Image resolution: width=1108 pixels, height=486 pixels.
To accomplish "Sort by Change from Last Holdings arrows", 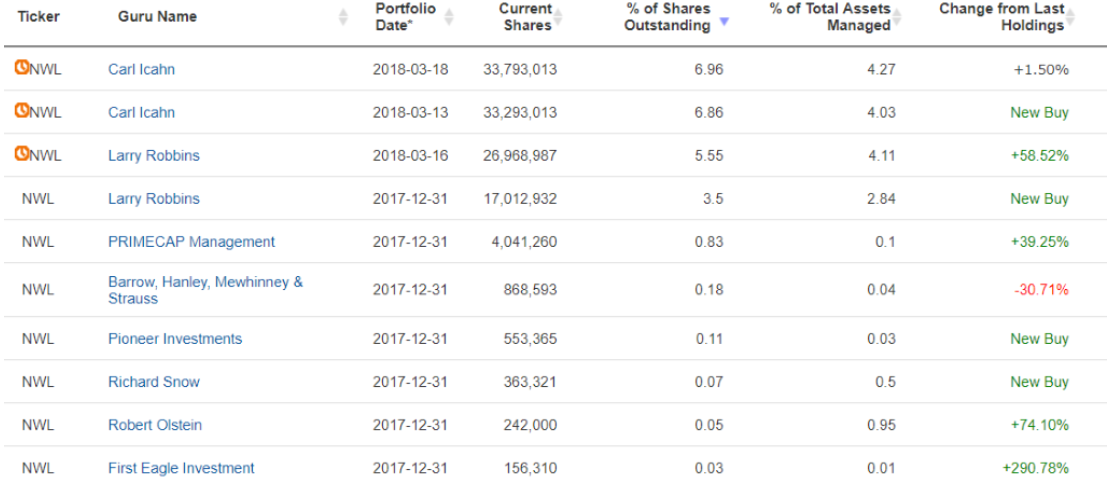I will (x=1070, y=16).
